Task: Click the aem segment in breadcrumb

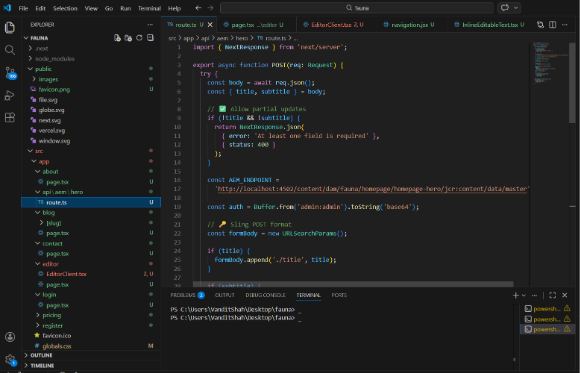Action: pos(222,38)
